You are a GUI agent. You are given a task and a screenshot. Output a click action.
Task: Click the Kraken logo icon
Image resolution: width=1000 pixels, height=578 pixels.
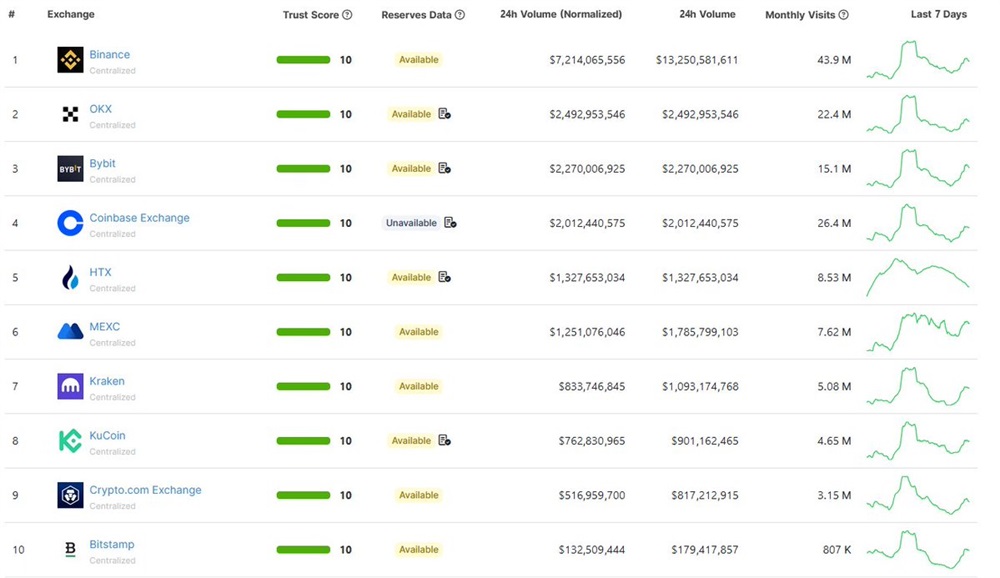[x=70, y=386]
